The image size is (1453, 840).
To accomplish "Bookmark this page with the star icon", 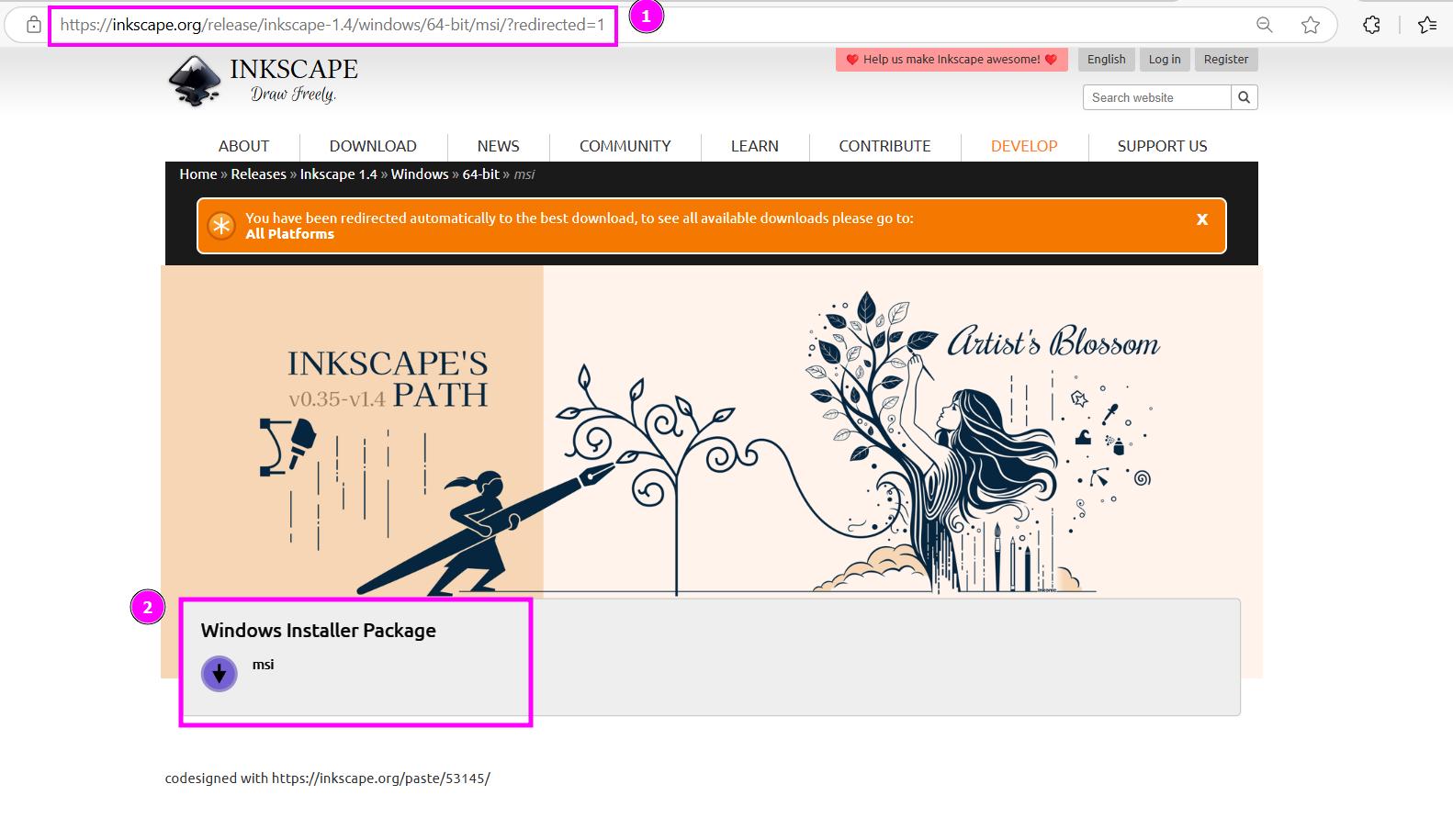I will point(1311,25).
